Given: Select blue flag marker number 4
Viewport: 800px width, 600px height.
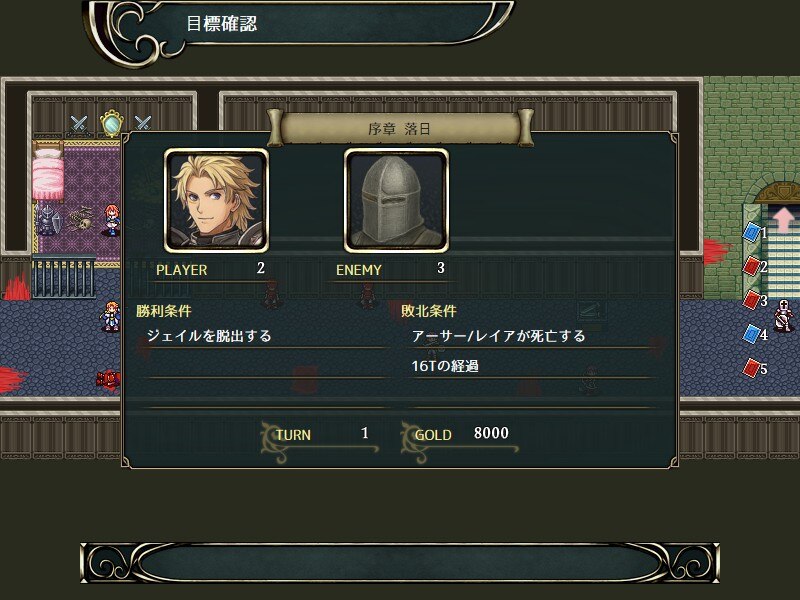Looking at the screenshot, I should [752, 334].
